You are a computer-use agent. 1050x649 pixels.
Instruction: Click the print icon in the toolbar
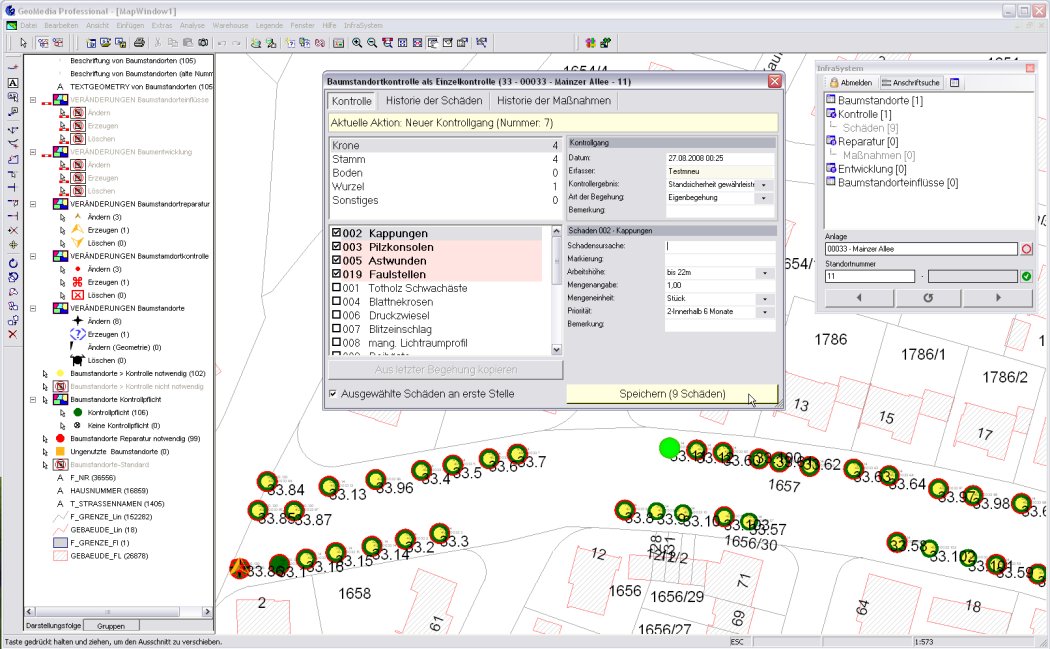pyautogui.click(x=140, y=43)
